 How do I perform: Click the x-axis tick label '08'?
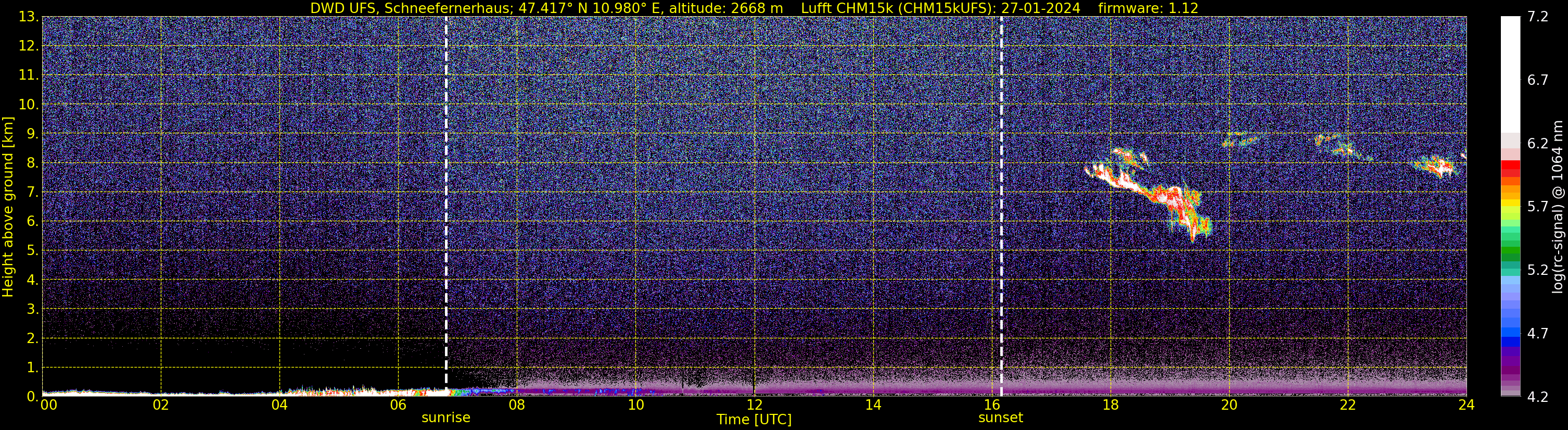[x=517, y=404]
